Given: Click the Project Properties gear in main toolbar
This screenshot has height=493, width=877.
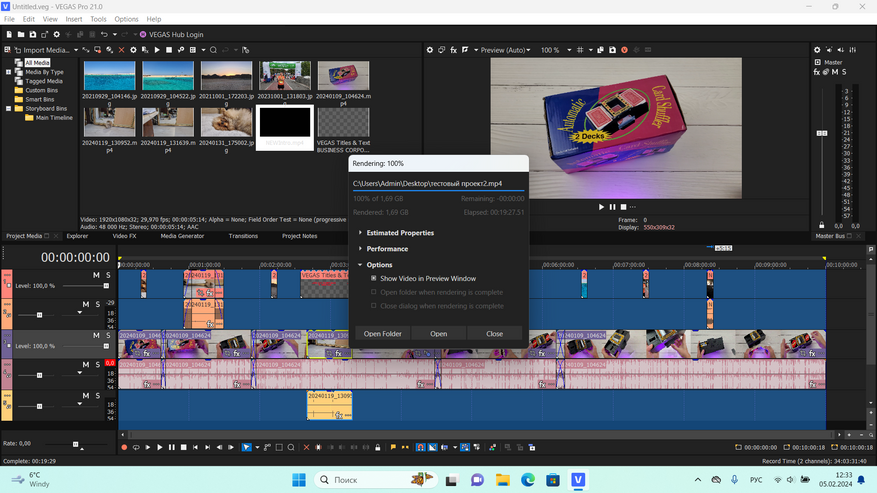Looking at the screenshot, I should coord(56,34).
